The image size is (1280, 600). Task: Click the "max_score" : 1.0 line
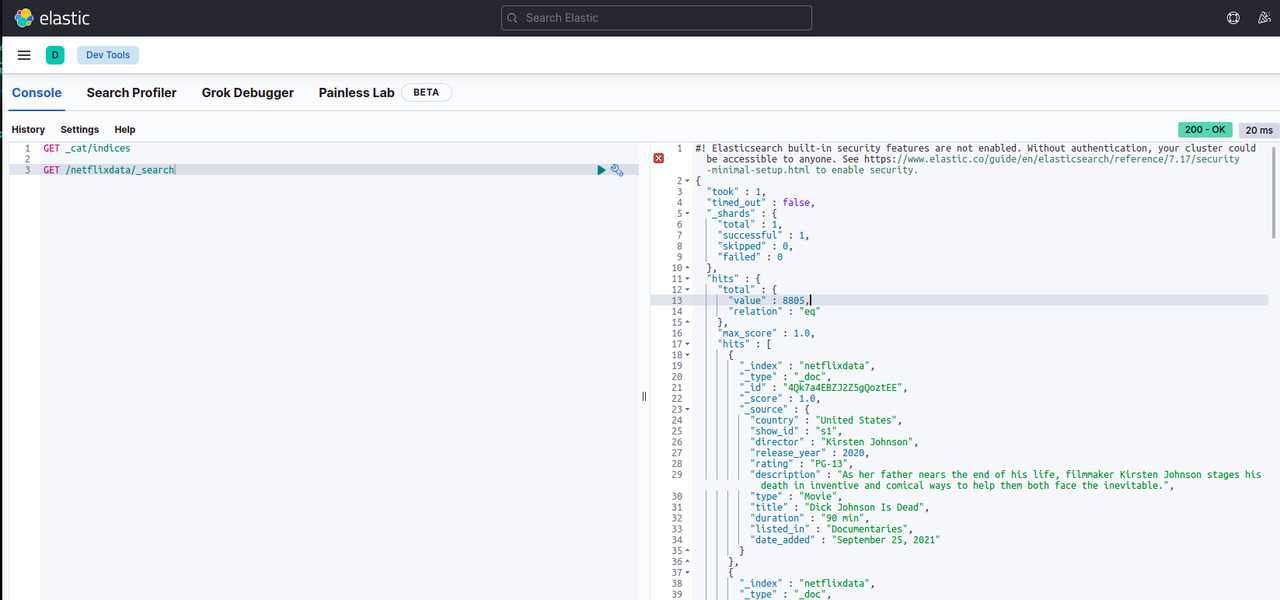766,333
